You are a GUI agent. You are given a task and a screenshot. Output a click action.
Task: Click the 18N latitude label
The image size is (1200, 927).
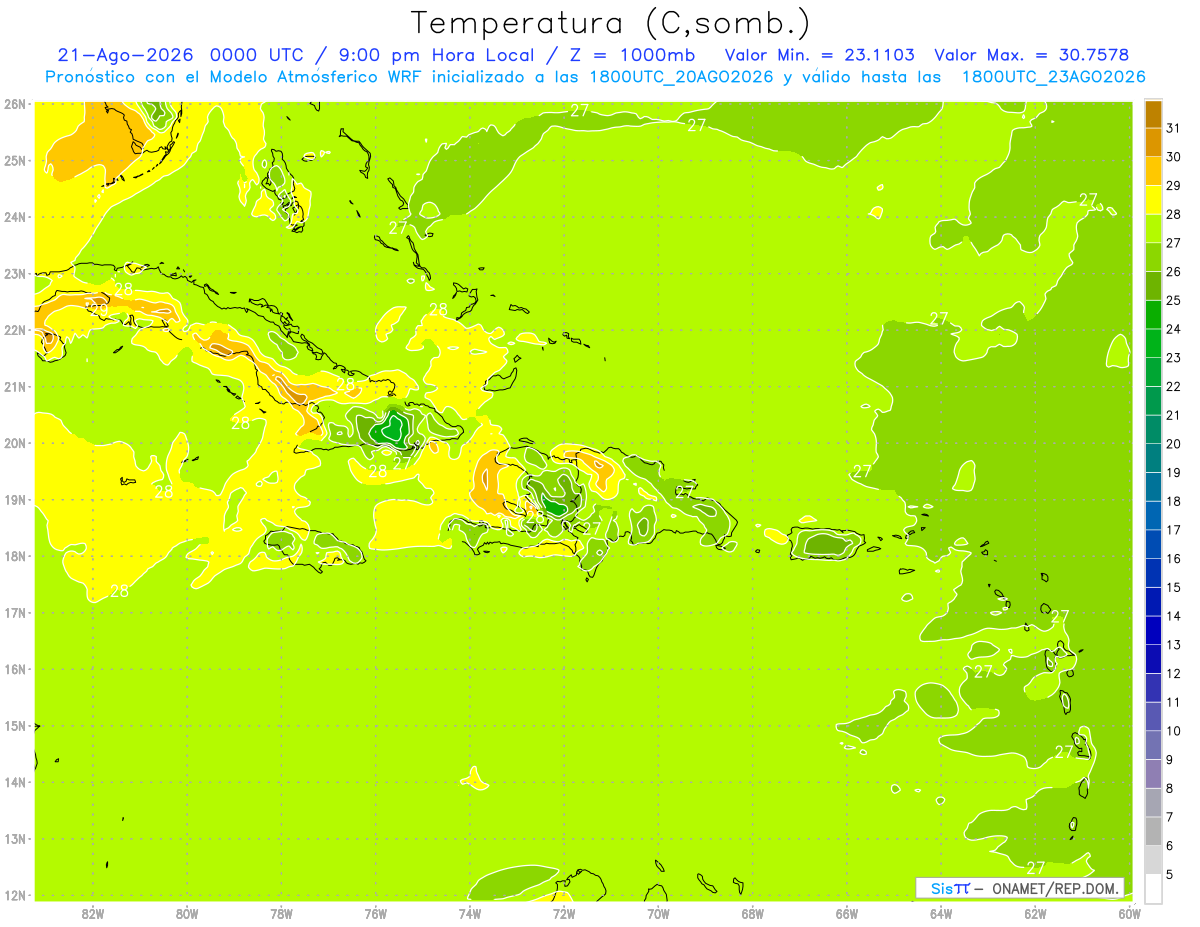click(x=15, y=556)
